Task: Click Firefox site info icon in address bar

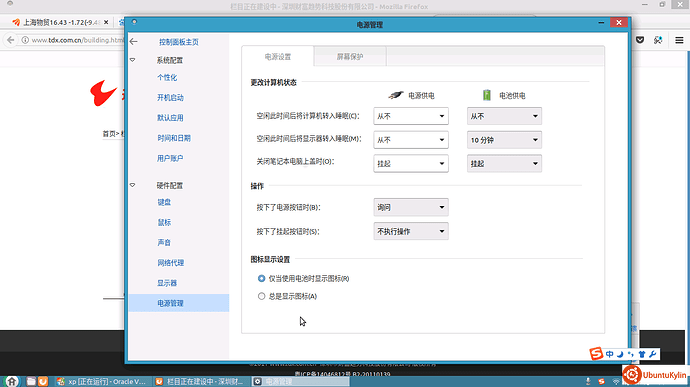Action: (26, 40)
